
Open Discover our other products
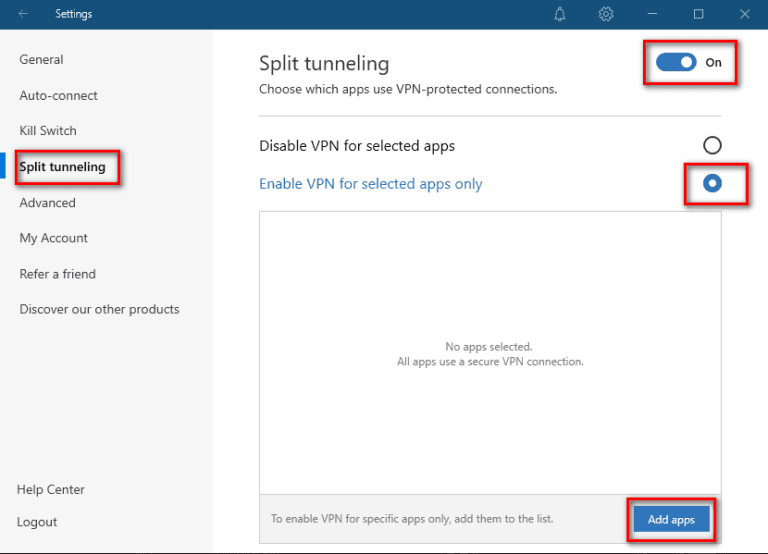(x=99, y=309)
